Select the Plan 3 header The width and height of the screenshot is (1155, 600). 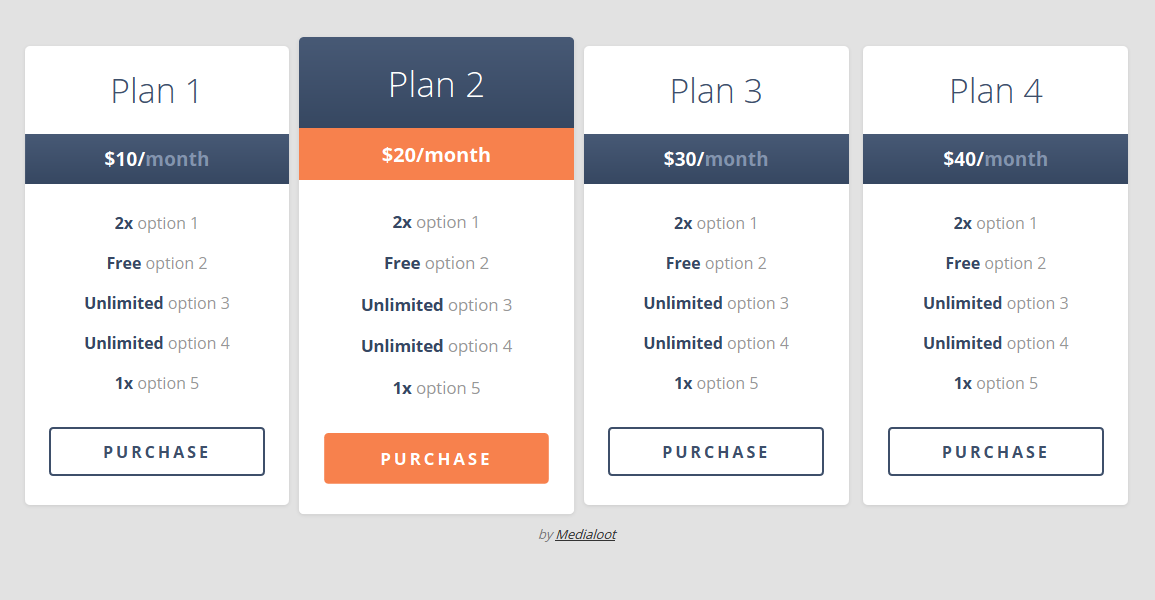pyautogui.click(x=715, y=90)
